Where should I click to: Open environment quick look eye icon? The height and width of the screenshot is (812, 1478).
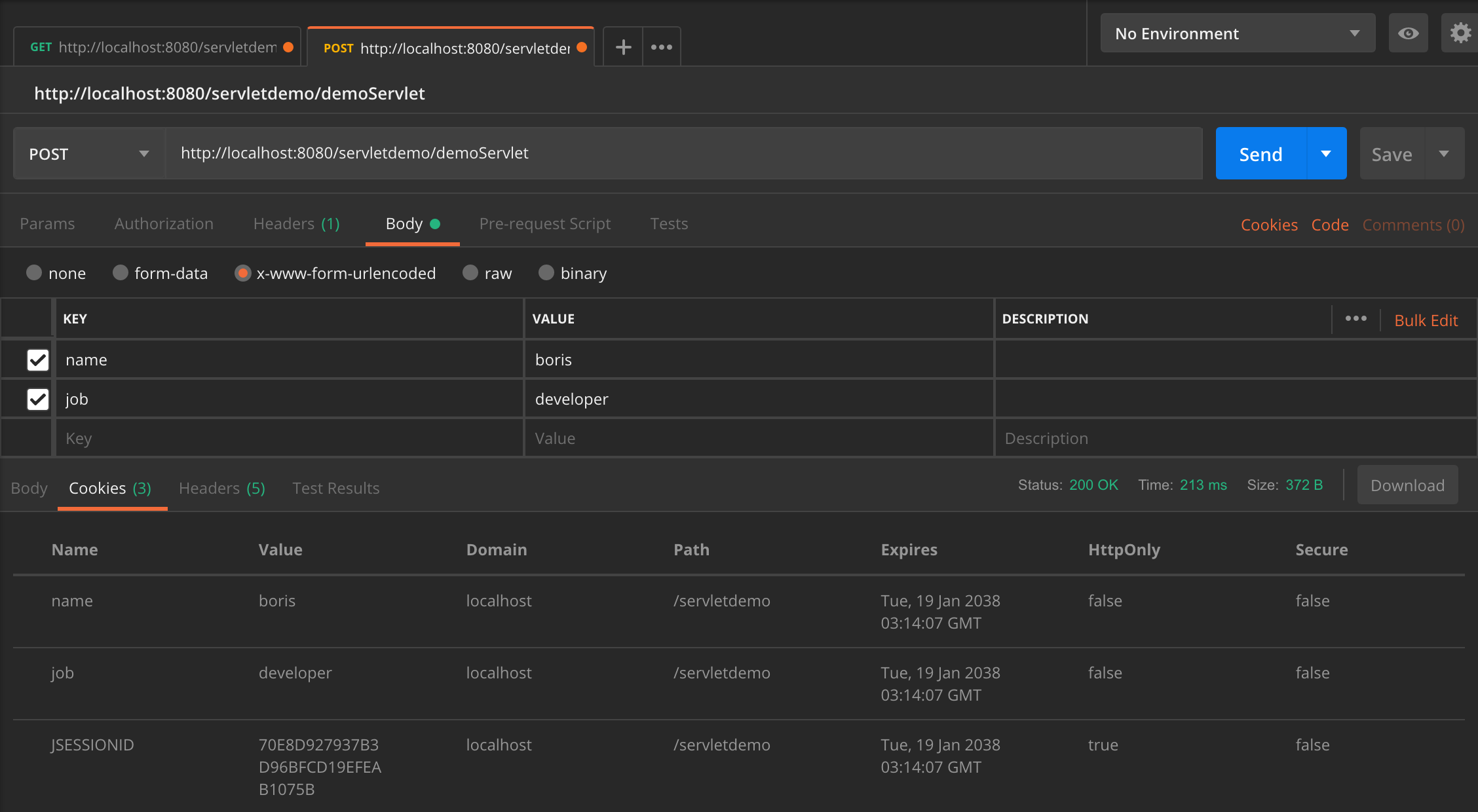[x=1408, y=33]
